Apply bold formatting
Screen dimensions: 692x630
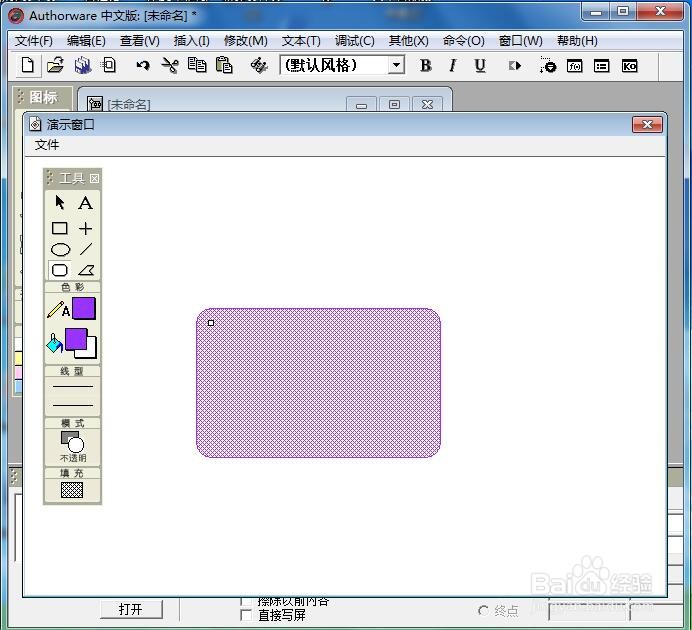pos(426,66)
